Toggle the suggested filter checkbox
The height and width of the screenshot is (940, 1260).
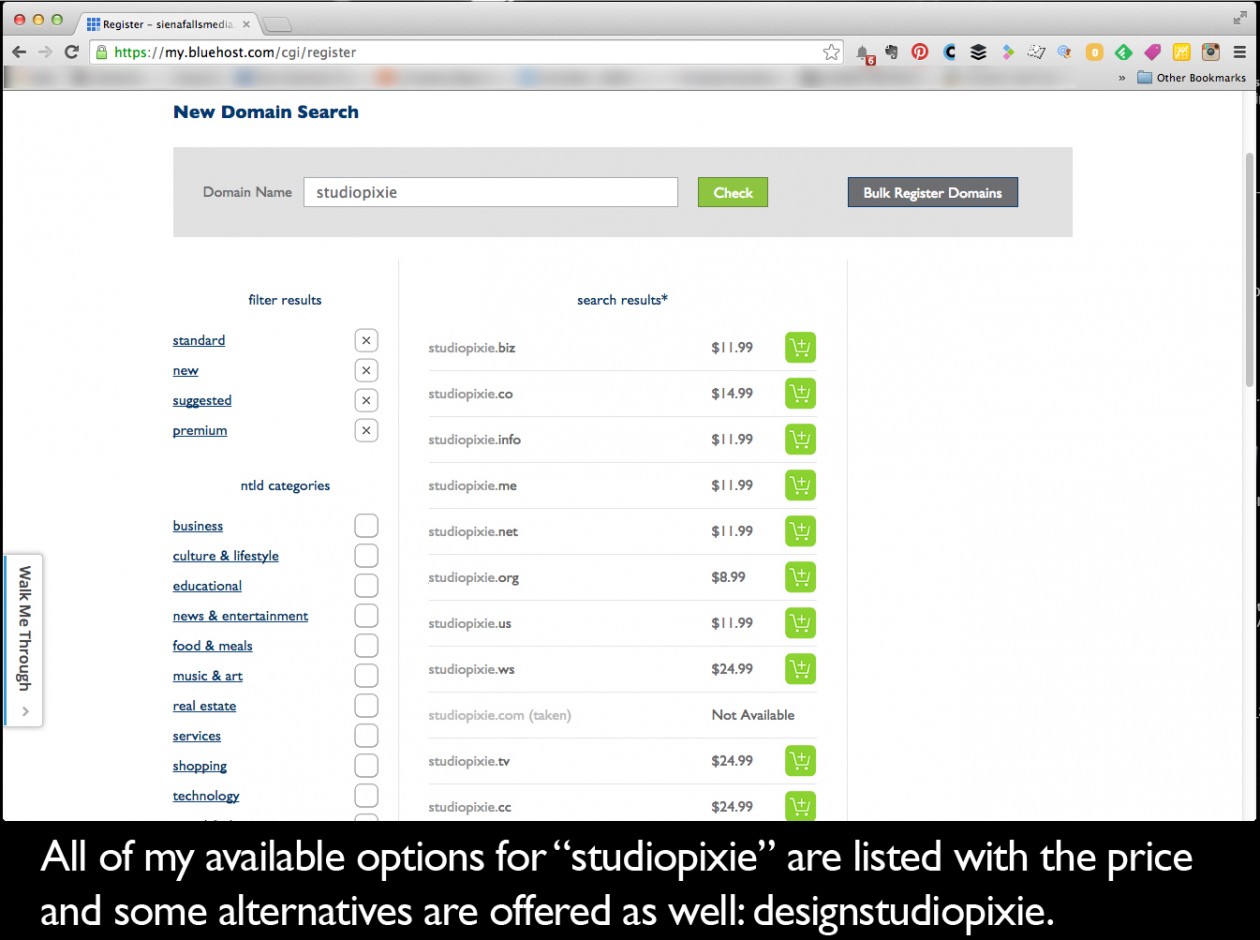[366, 401]
